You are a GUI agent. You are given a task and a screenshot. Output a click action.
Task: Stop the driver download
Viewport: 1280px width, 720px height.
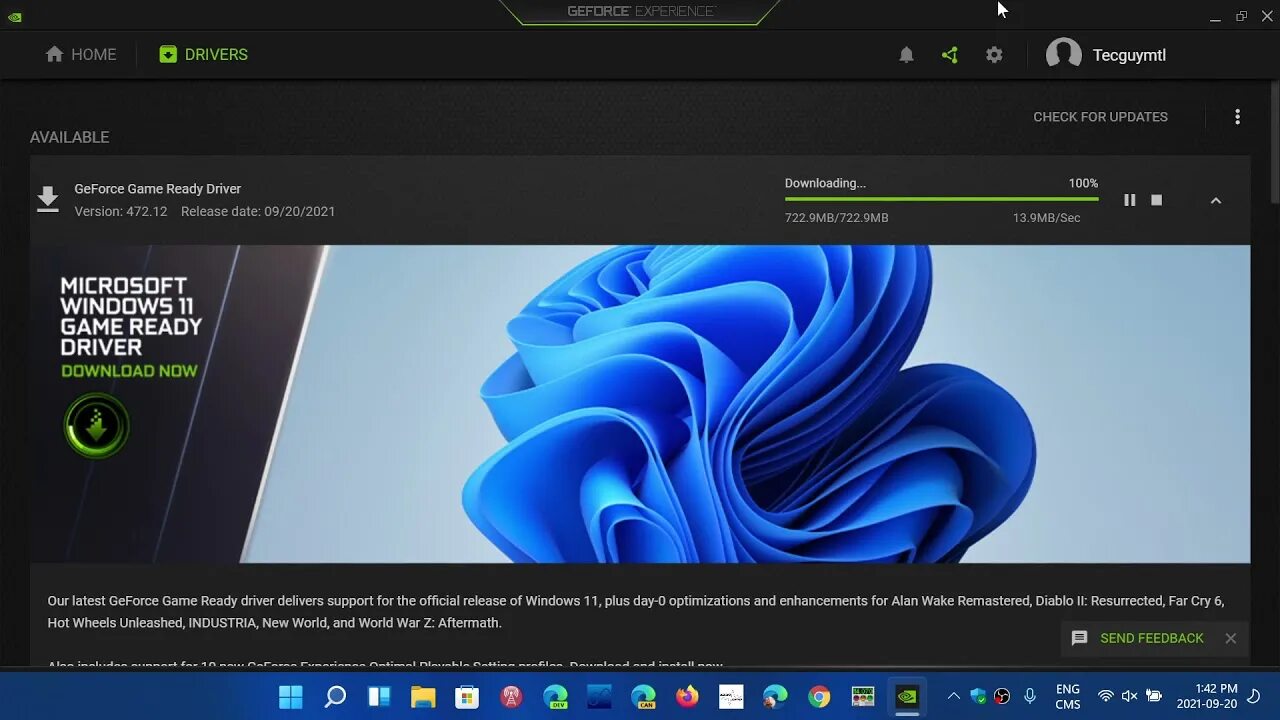[x=1157, y=200]
